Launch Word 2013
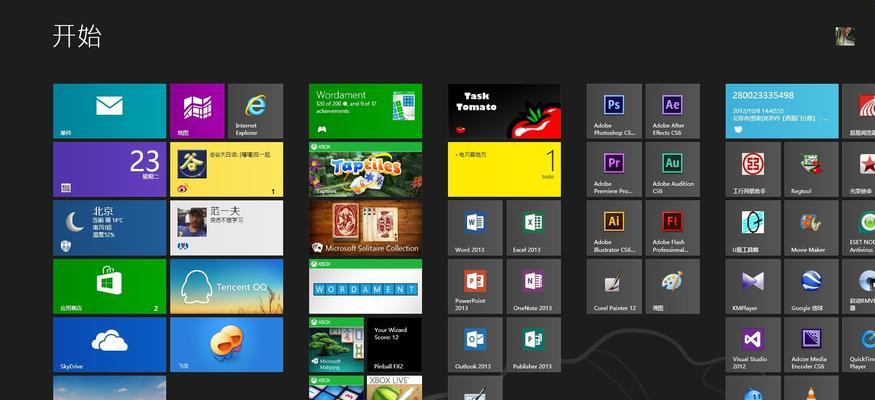The height and width of the screenshot is (400, 875). point(475,228)
